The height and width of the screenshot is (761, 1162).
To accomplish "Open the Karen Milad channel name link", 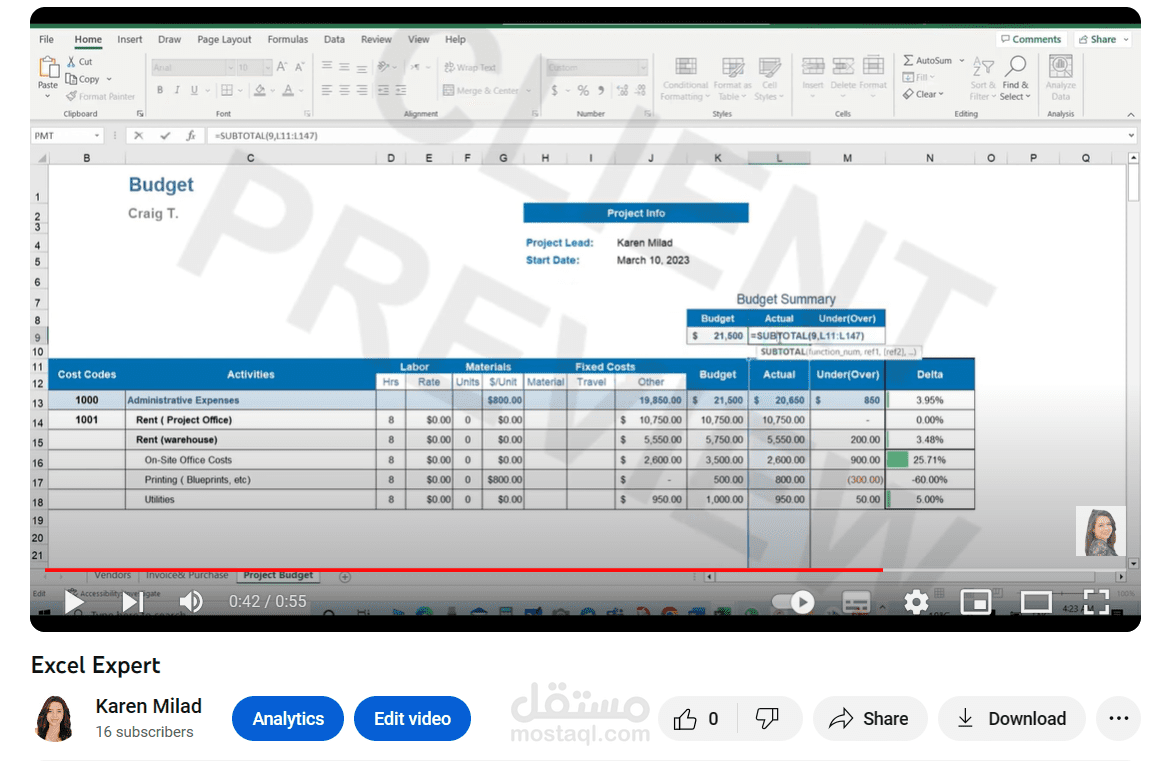I will 148,706.
